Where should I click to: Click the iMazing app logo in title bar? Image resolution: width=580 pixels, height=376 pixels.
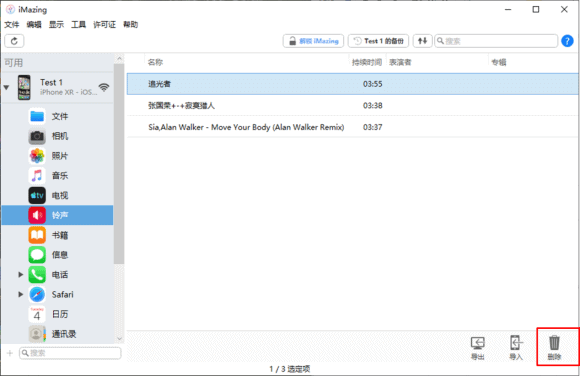(10, 9)
